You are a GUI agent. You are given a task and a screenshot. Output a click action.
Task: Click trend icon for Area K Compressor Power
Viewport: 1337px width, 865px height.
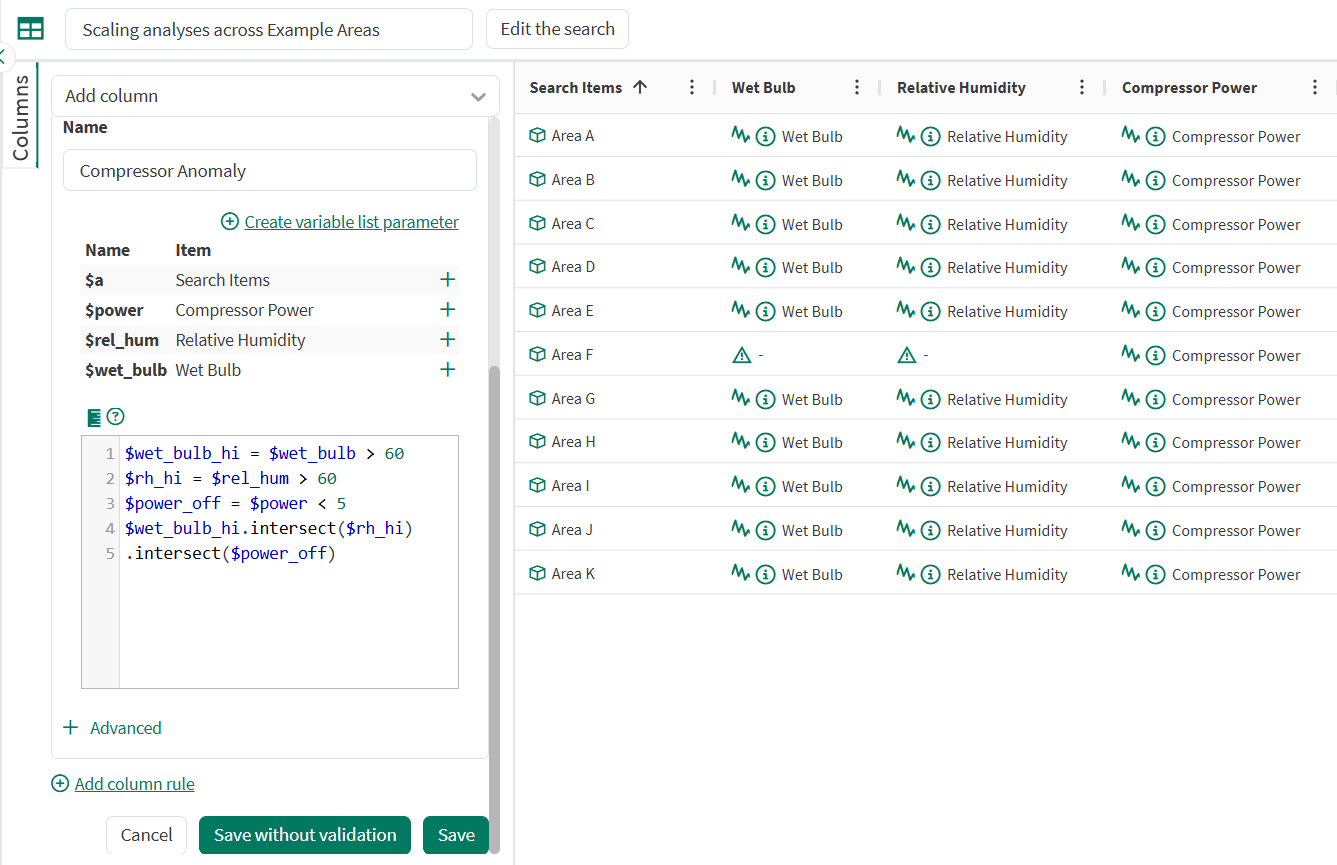(x=1131, y=574)
